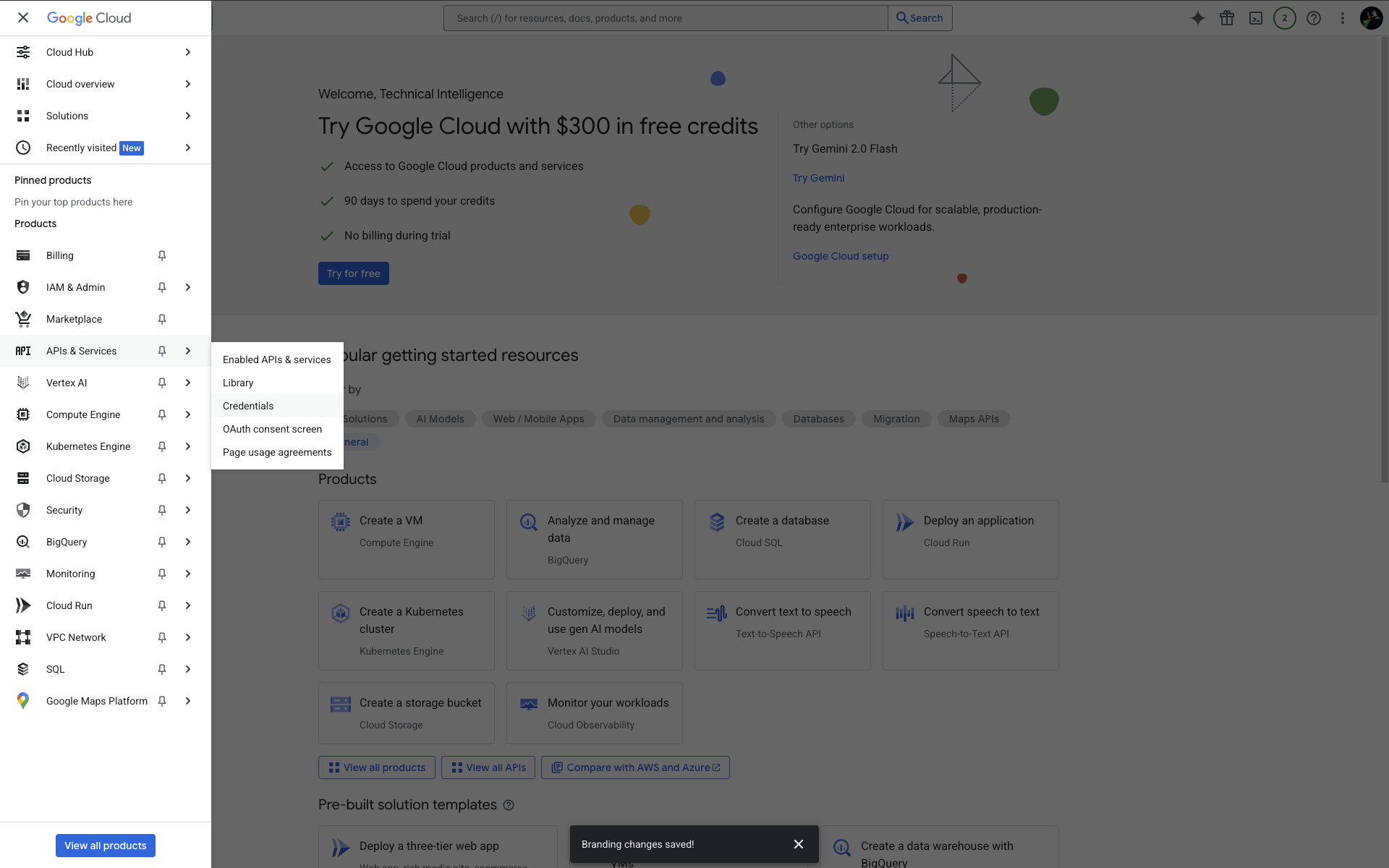Screen dimensions: 1389x868
Task: Pin the IAM & Admin product
Action: click(x=162, y=287)
